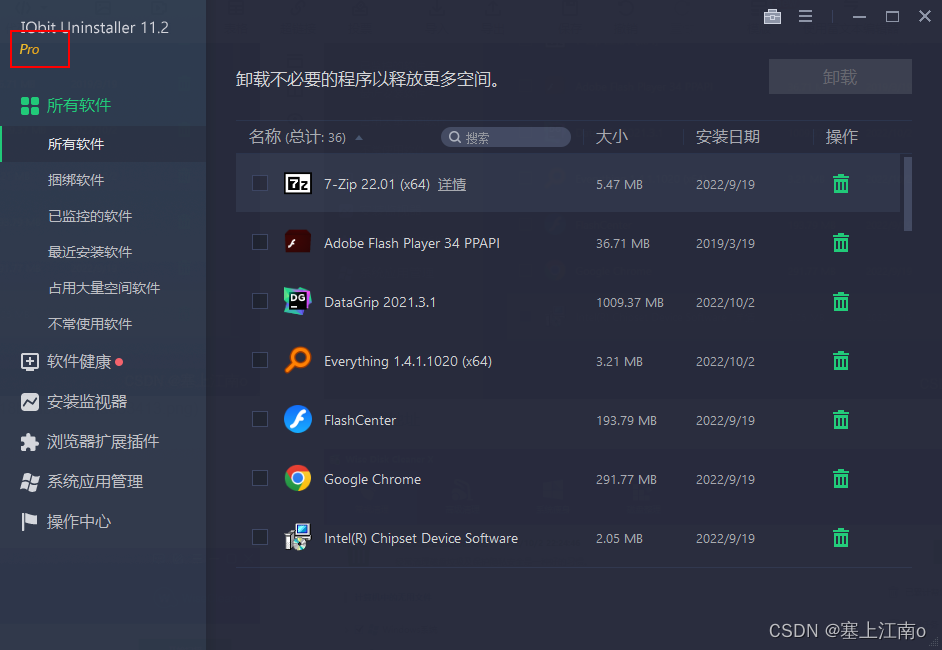Viewport: 942px width, 650px height.
Task: Check the FlashCenter checkbox
Action: pos(260,419)
